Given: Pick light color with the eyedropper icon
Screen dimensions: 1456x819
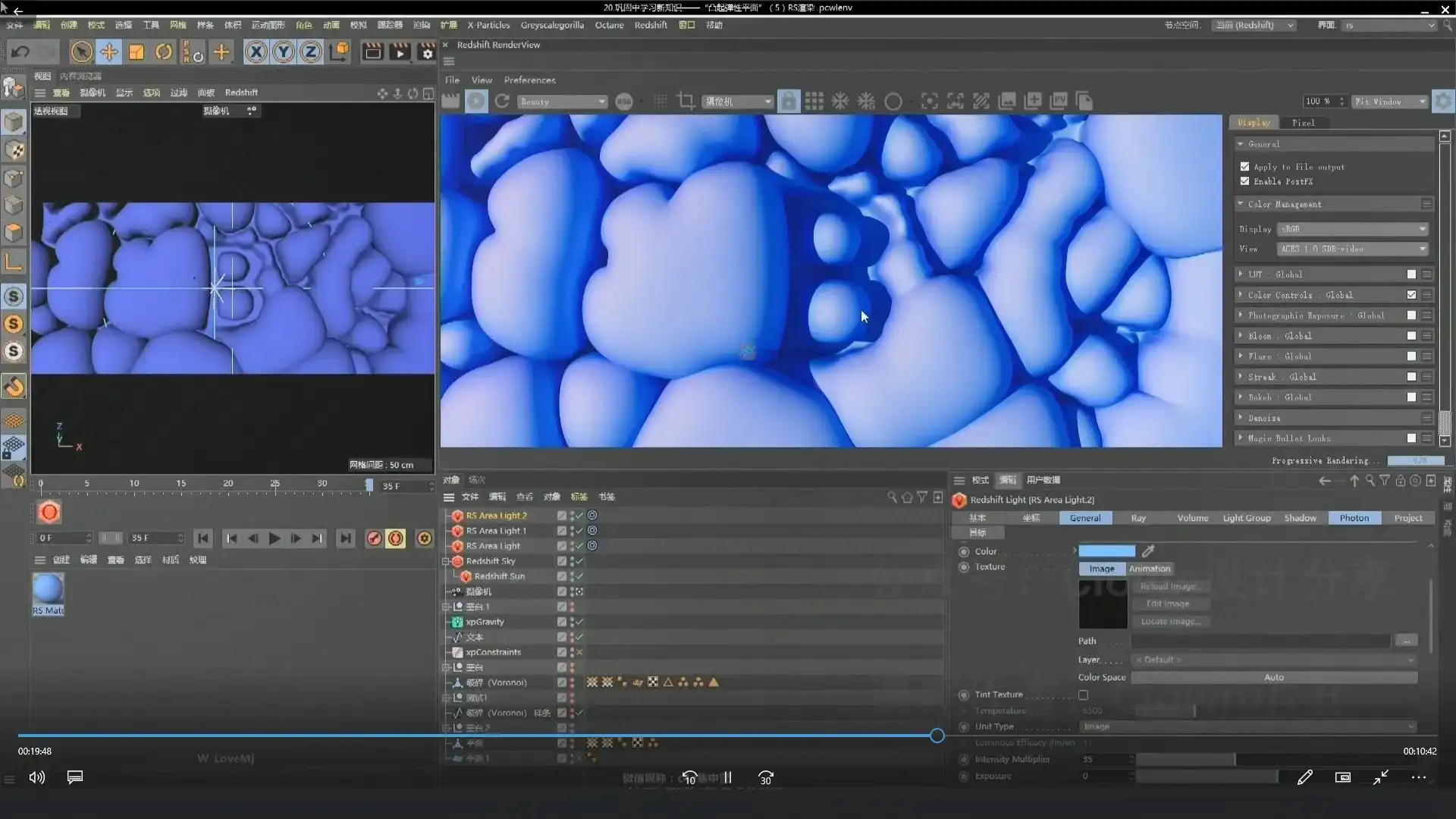Looking at the screenshot, I should pyautogui.click(x=1147, y=551).
